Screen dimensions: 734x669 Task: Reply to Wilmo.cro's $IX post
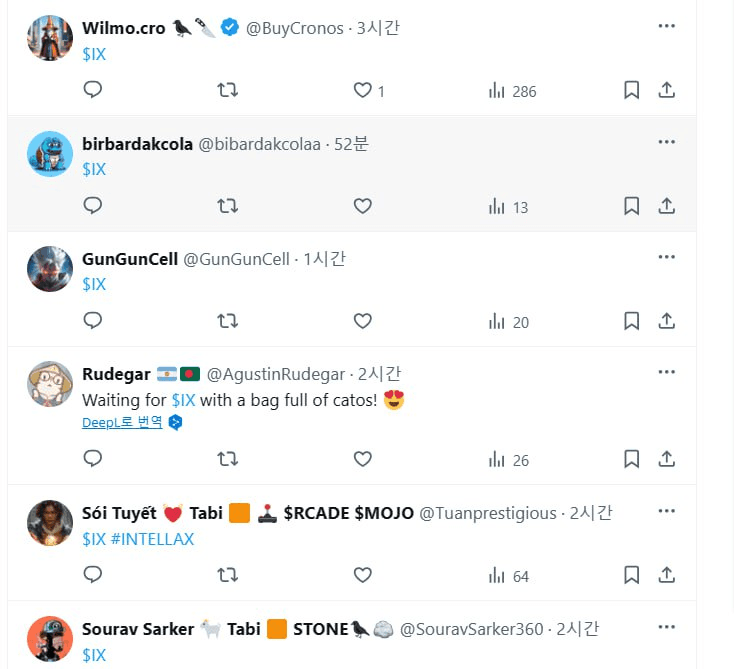[x=93, y=90]
